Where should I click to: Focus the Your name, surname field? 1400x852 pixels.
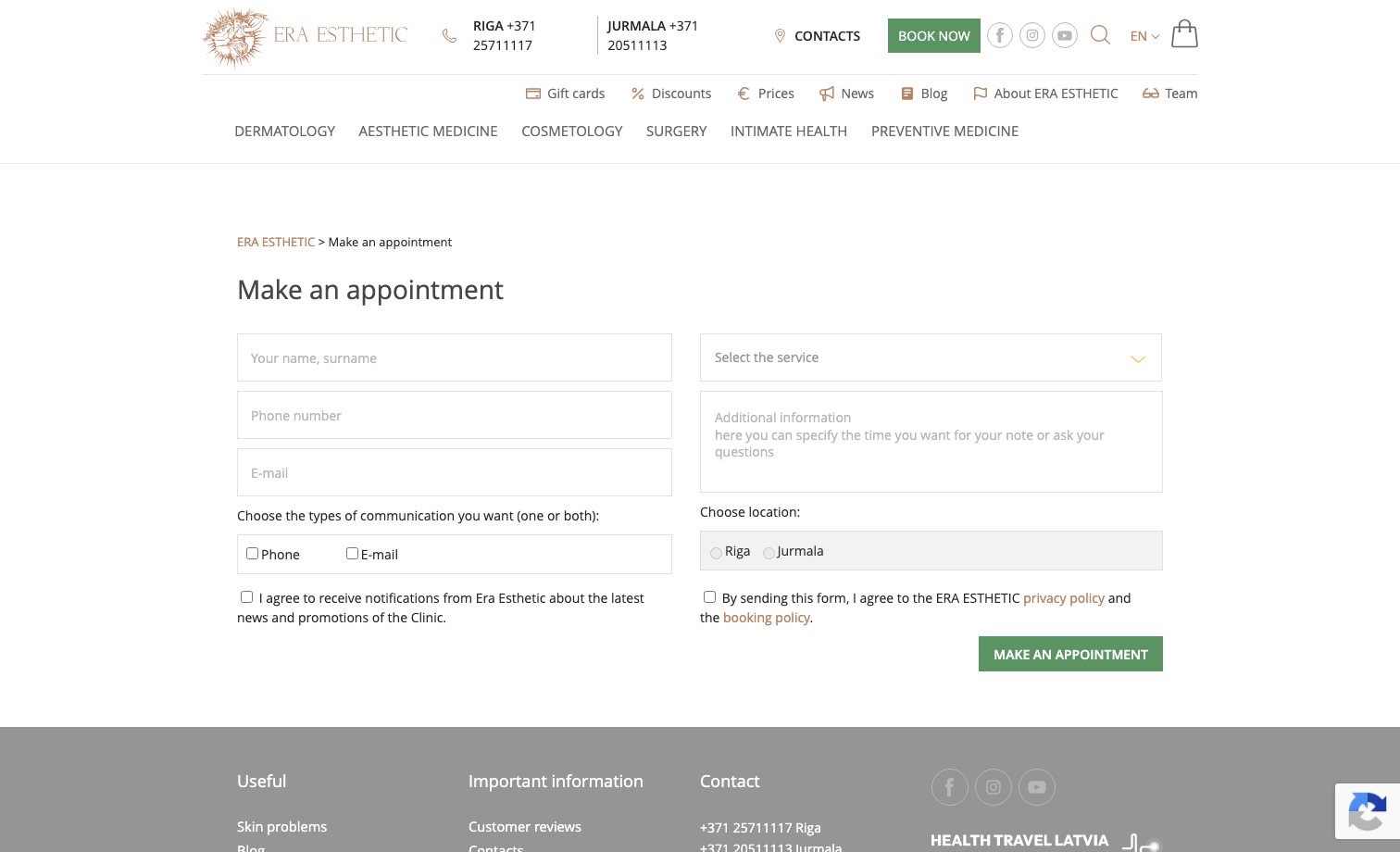455,357
